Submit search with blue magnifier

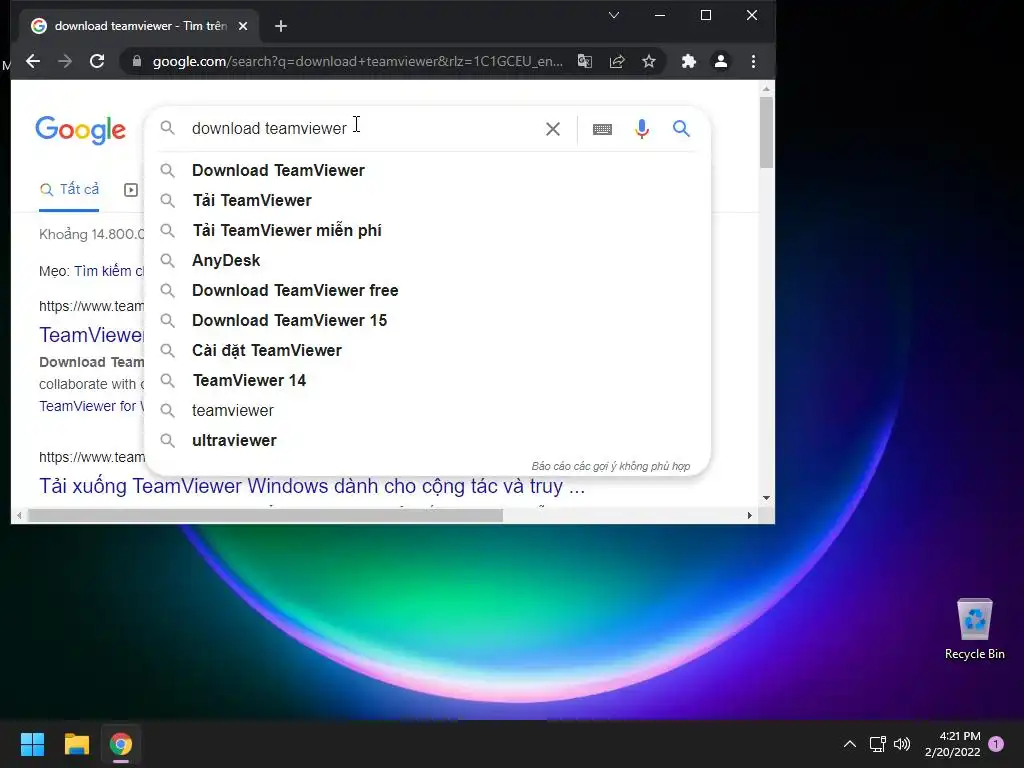[x=681, y=129]
